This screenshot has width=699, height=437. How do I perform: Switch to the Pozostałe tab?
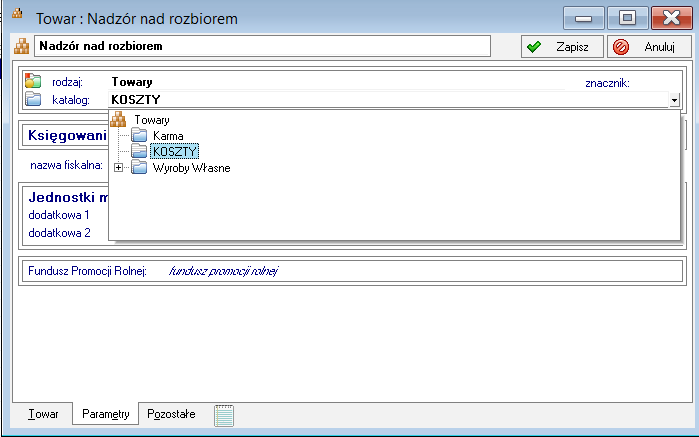tap(171, 414)
